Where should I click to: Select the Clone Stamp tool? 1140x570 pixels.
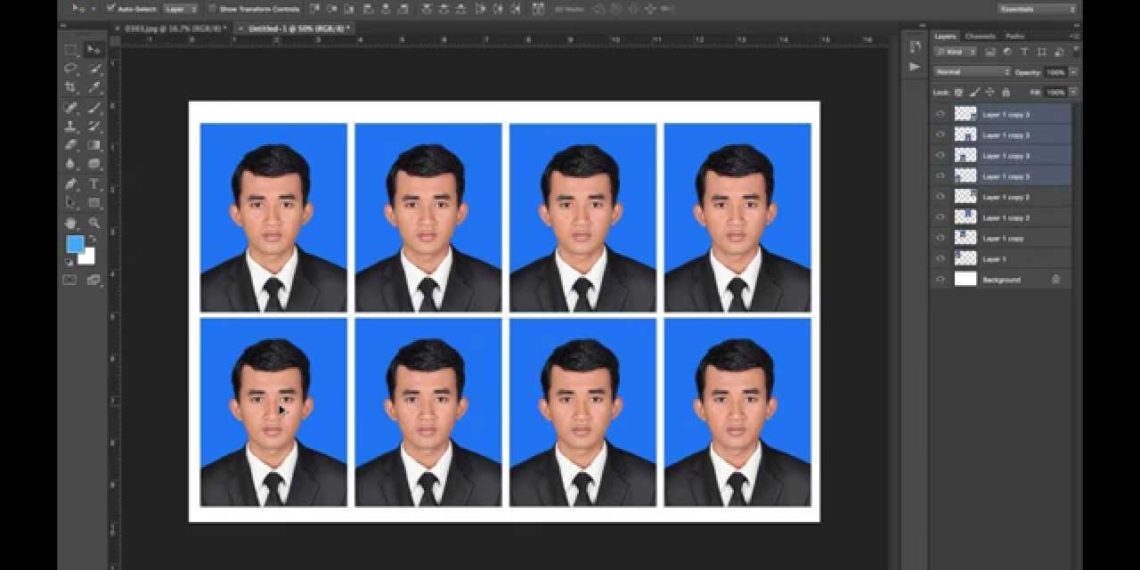pos(71,127)
